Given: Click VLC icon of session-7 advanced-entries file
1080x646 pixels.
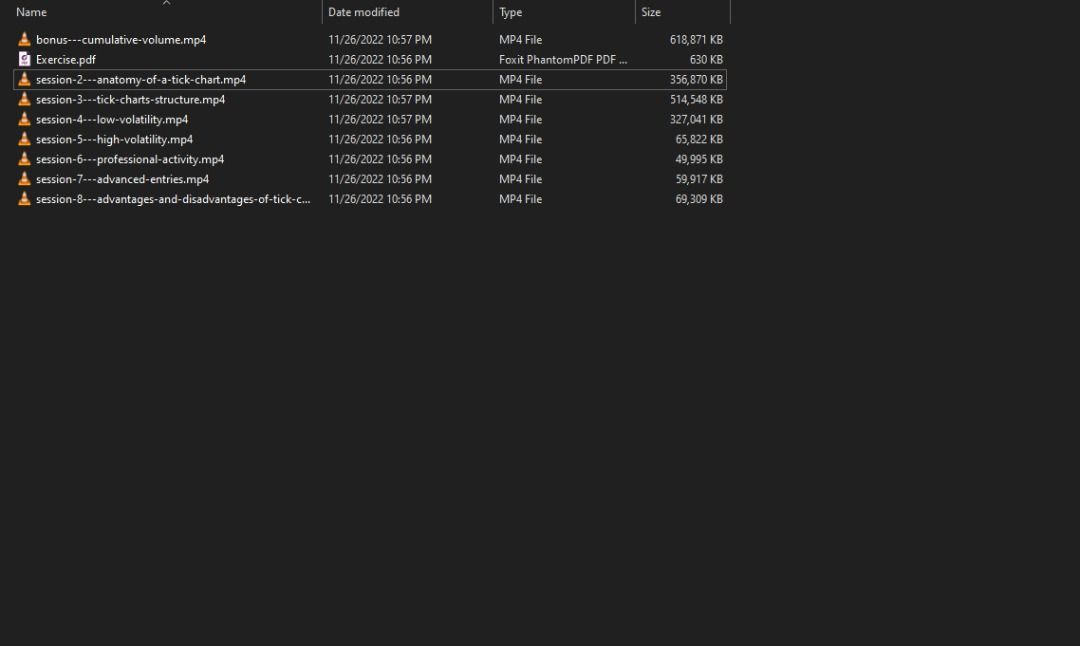Looking at the screenshot, I should click(25, 180).
